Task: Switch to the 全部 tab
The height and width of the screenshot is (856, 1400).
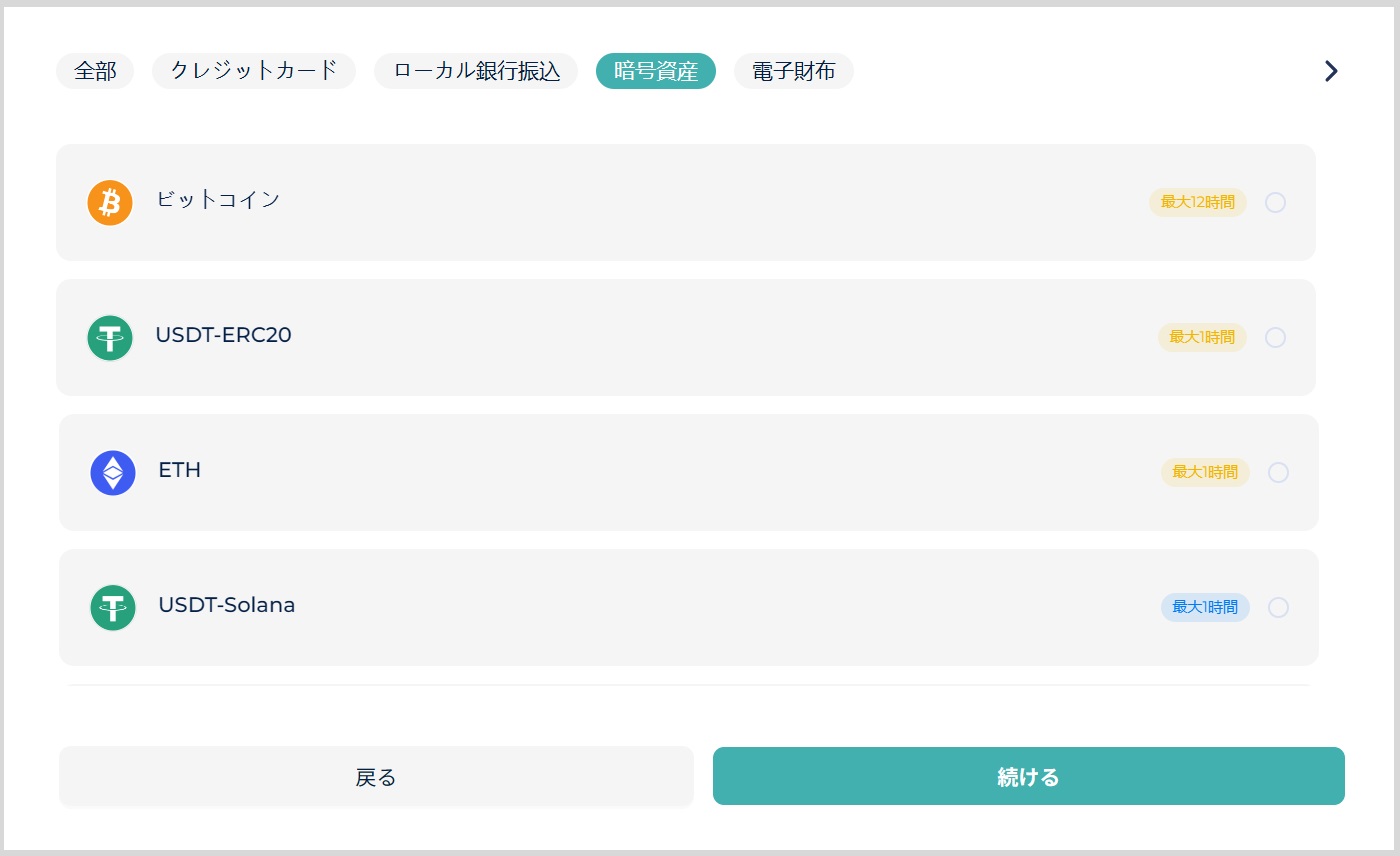Action: [x=95, y=71]
